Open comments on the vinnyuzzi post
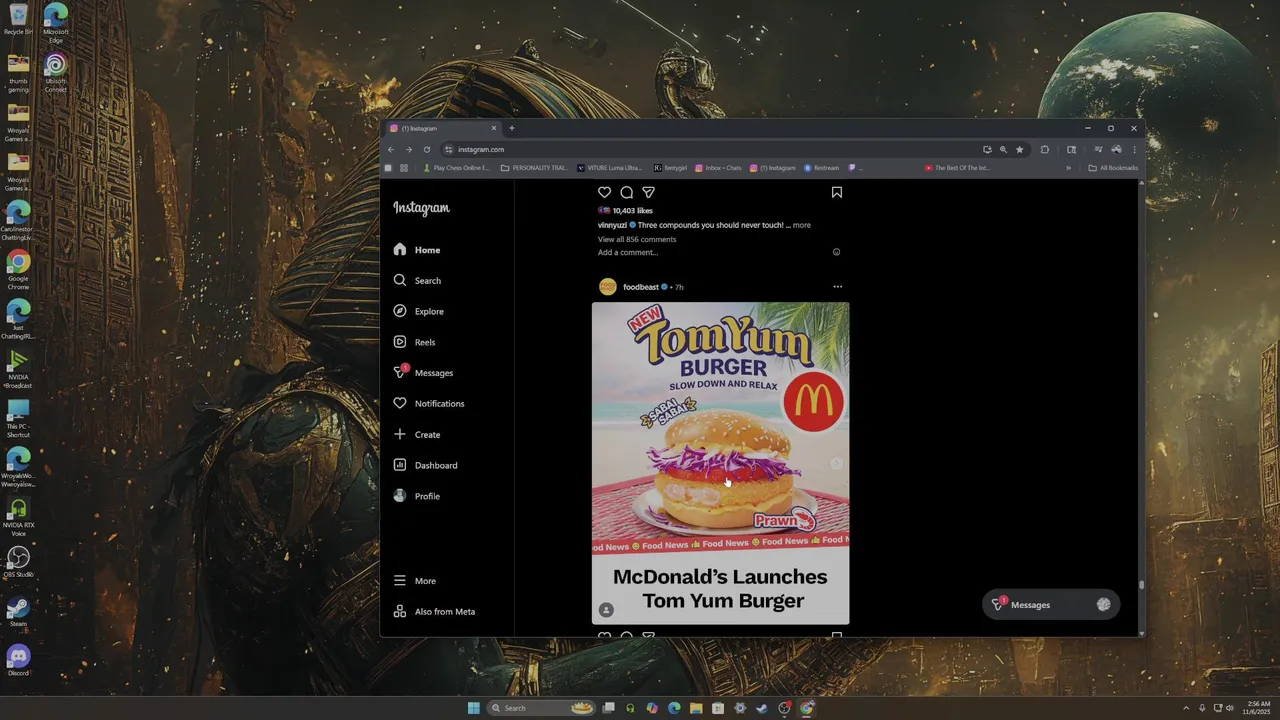Image resolution: width=1280 pixels, height=720 pixels. 626,192
